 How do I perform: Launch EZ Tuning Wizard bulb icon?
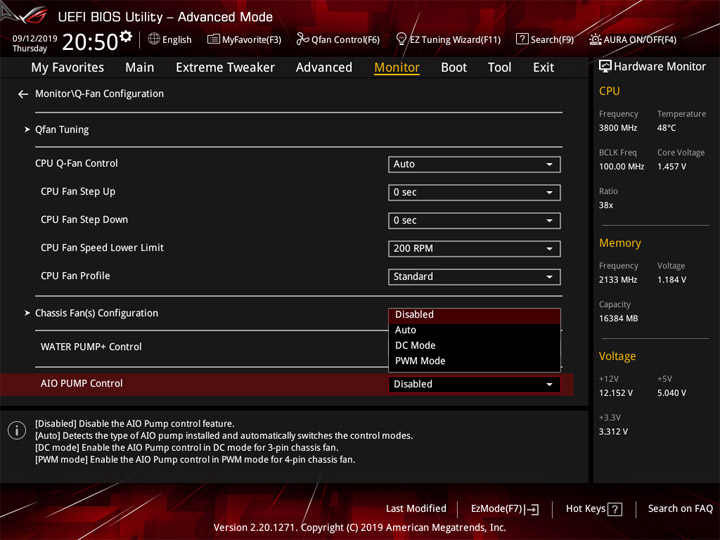pyautogui.click(x=401, y=39)
